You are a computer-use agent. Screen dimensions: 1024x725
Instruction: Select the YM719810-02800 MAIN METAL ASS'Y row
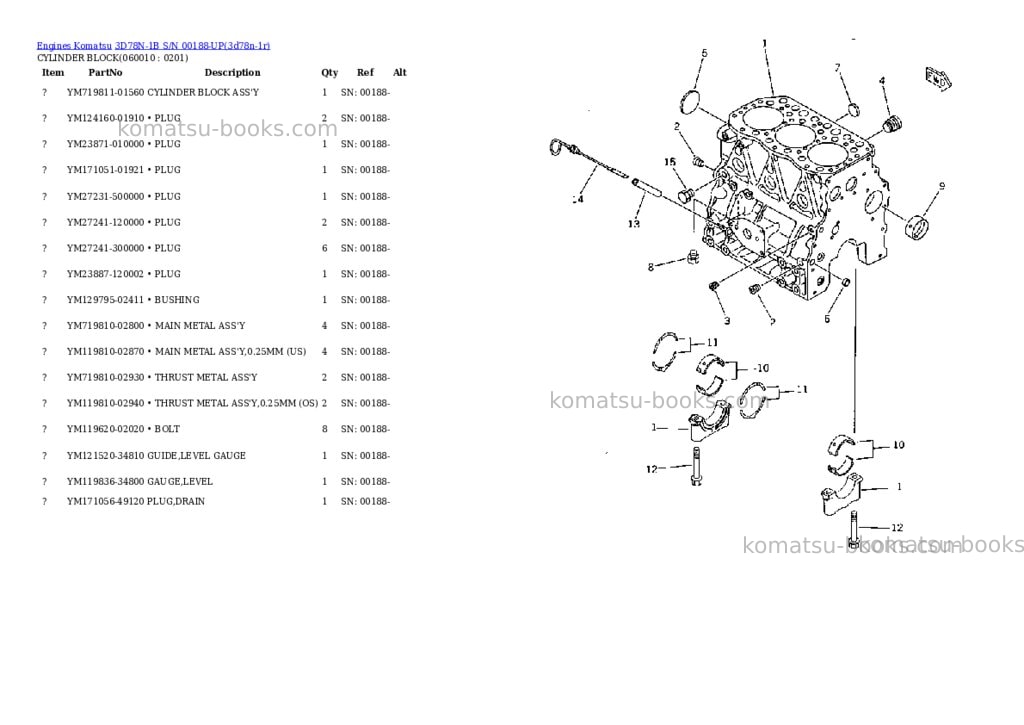pyautogui.click(x=216, y=325)
